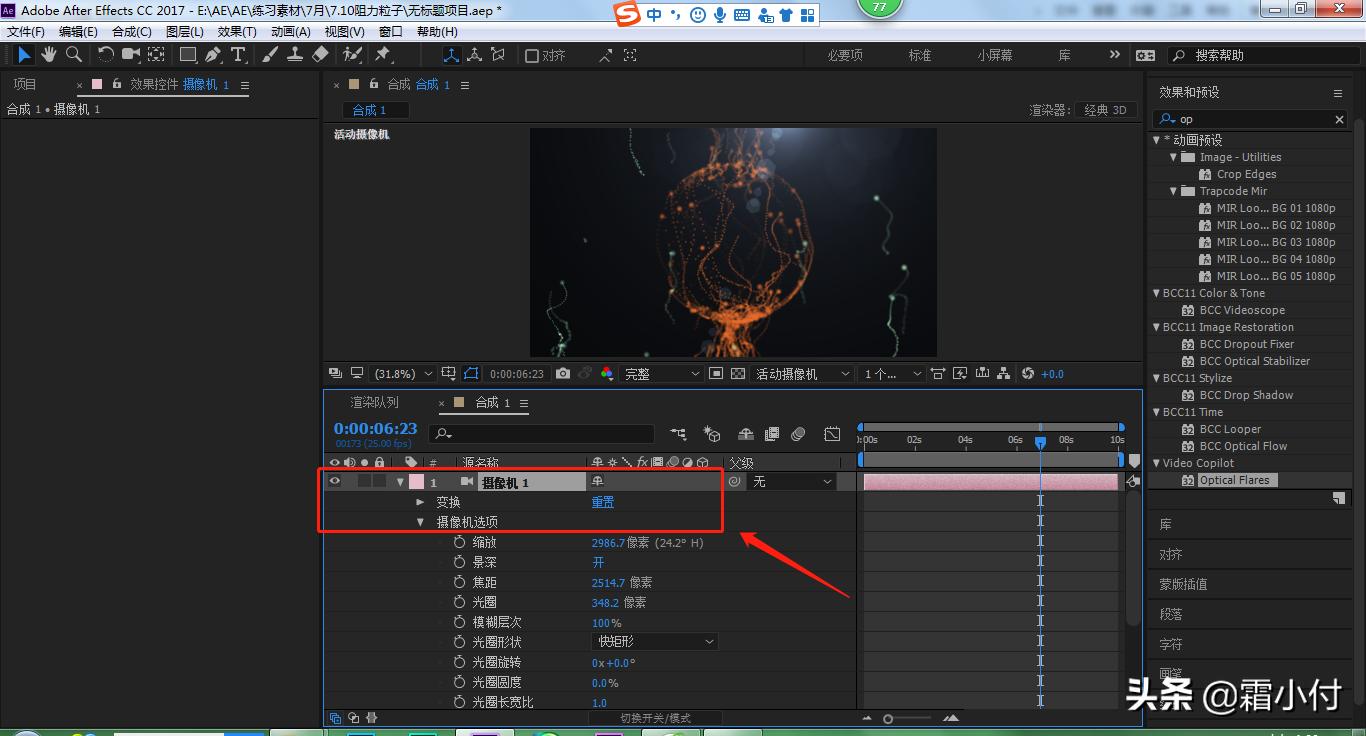The height and width of the screenshot is (736, 1366).
Task: Select the Selection arrow tool
Action: tap(25, 55)
